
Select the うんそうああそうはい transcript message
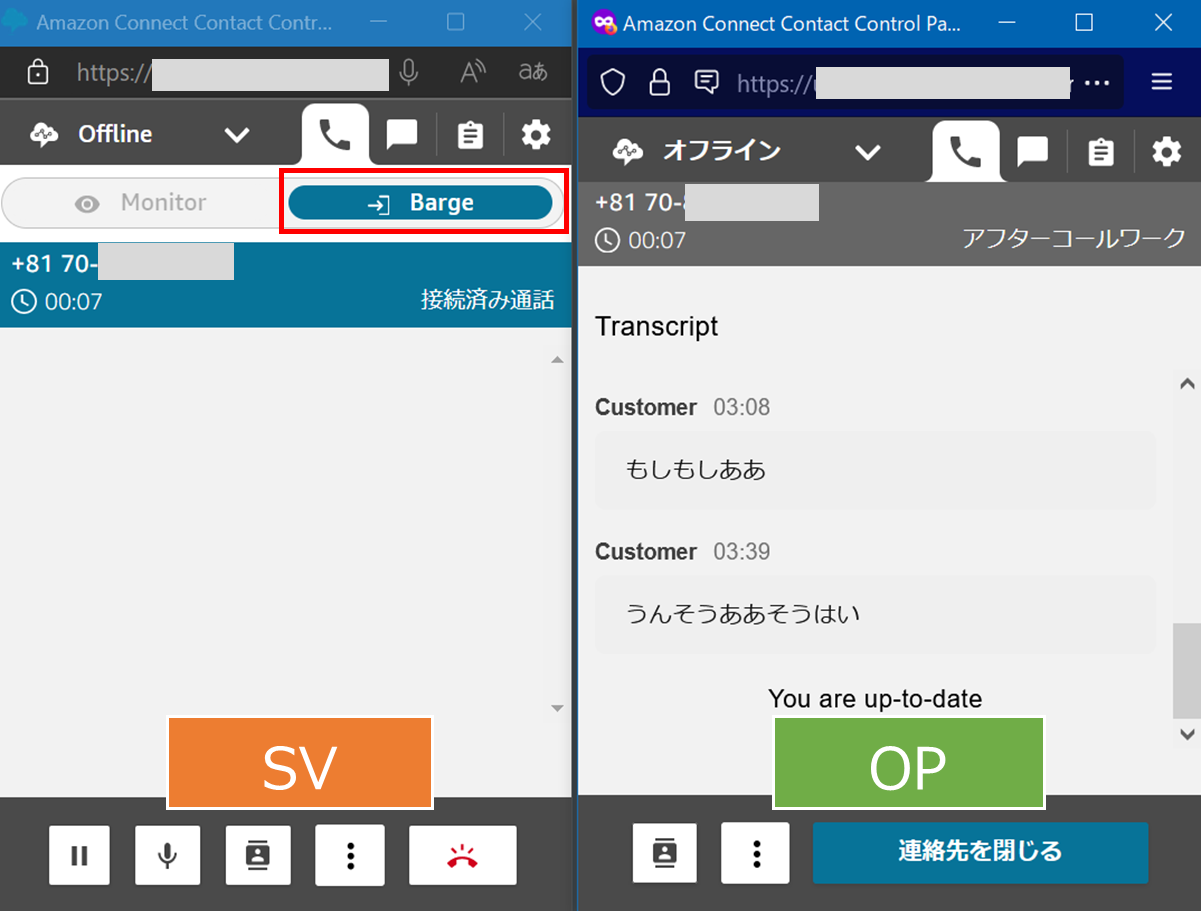pos(875,614)
